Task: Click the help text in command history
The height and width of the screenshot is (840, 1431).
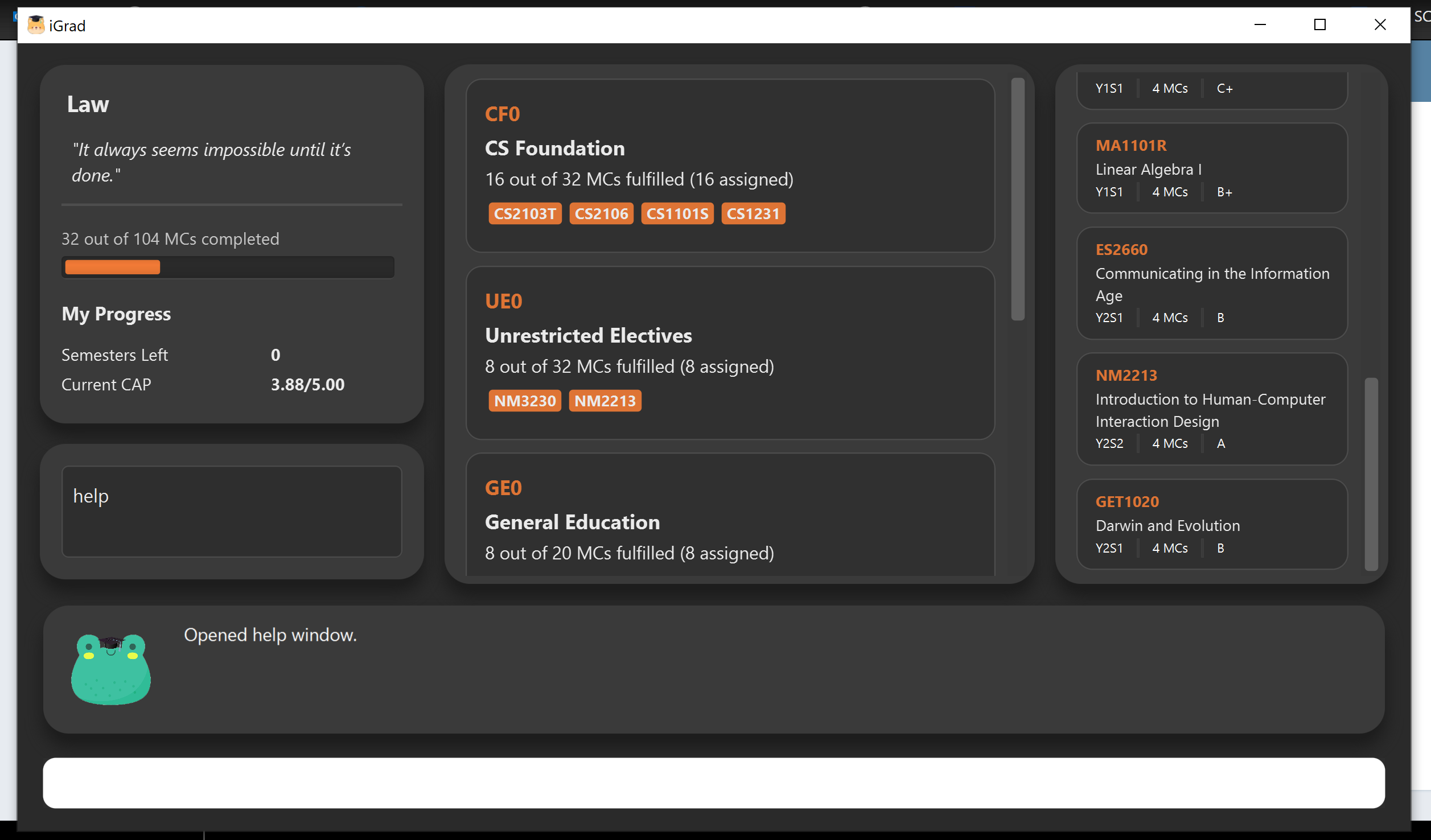Action: tap(91, 496)
